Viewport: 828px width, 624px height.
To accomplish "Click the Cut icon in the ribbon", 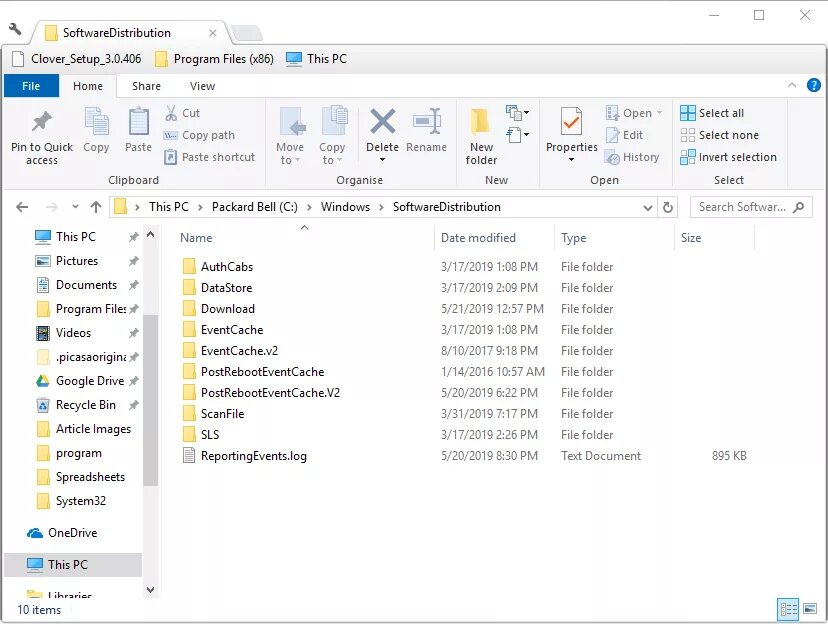I will click(x=186, y=114).
